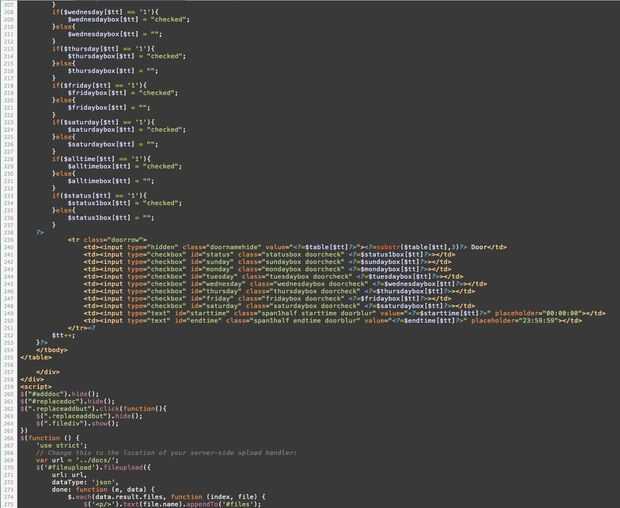
Task: Click the $status1box[$tt] = "" line
Action: [111, 218]
